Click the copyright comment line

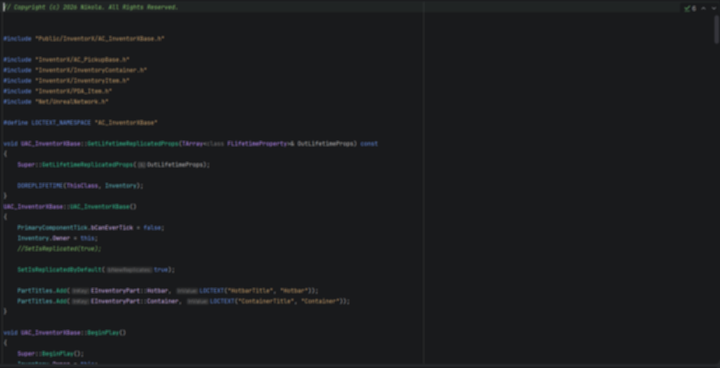pyautogui.click(x=90, y=7)
